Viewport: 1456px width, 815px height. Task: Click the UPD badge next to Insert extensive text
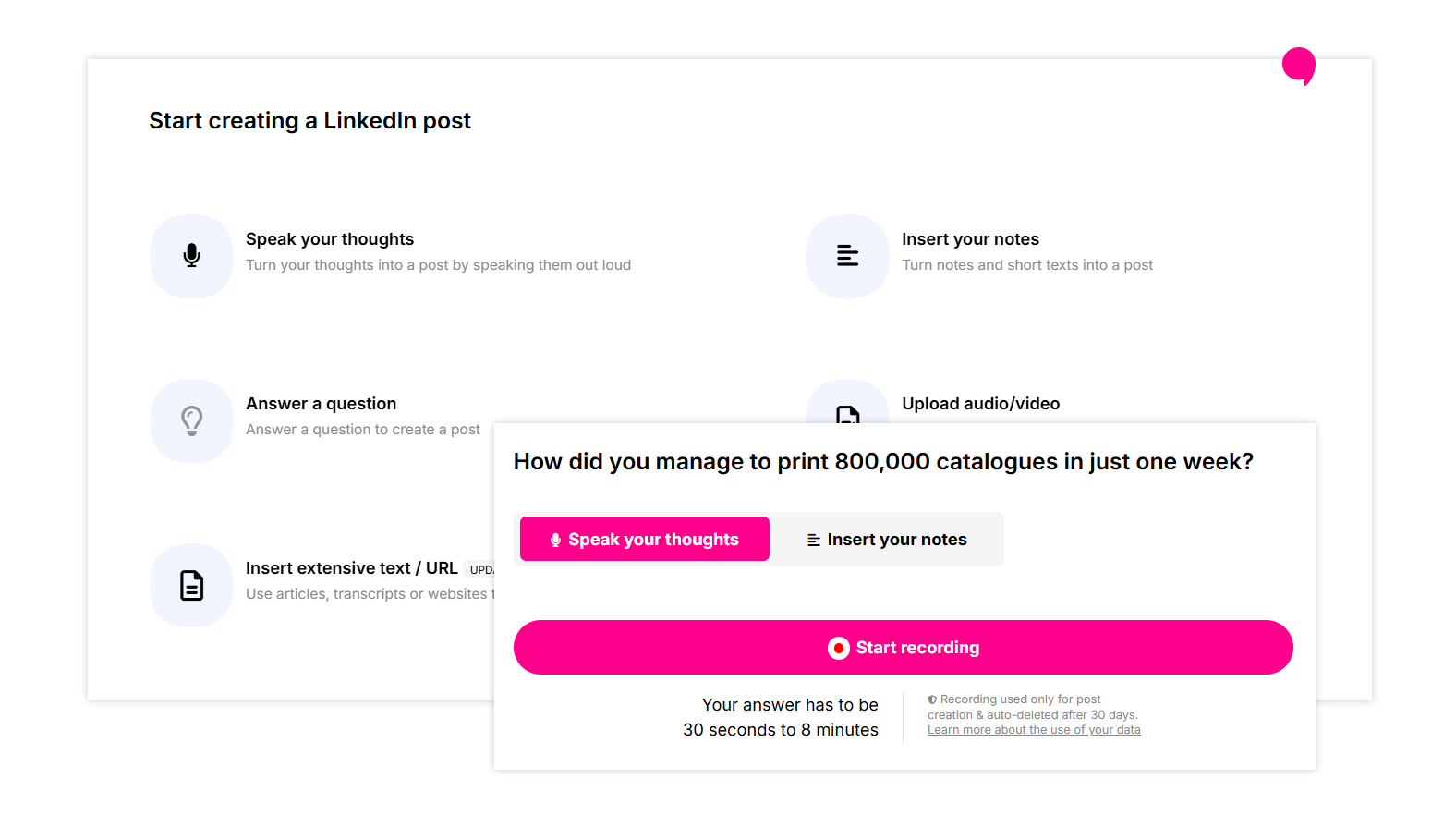point(481,570)
